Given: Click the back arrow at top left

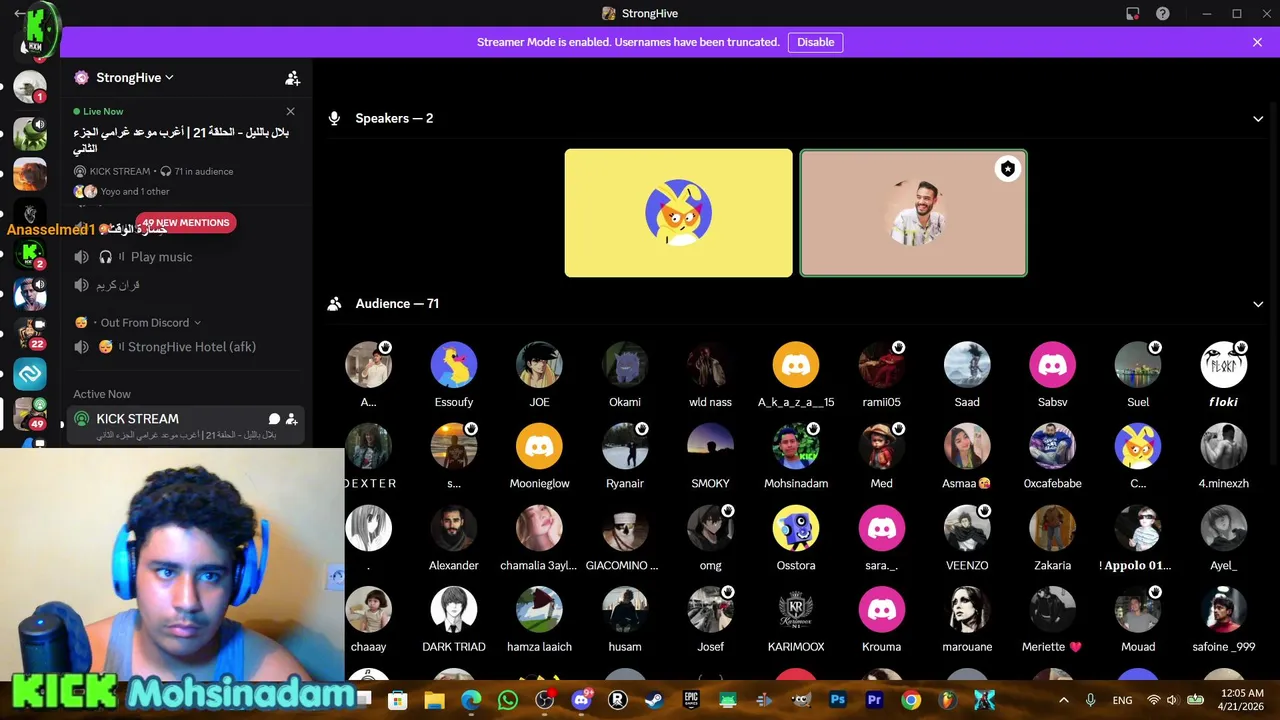Looking at the screenshot, I should coord(20,14).
